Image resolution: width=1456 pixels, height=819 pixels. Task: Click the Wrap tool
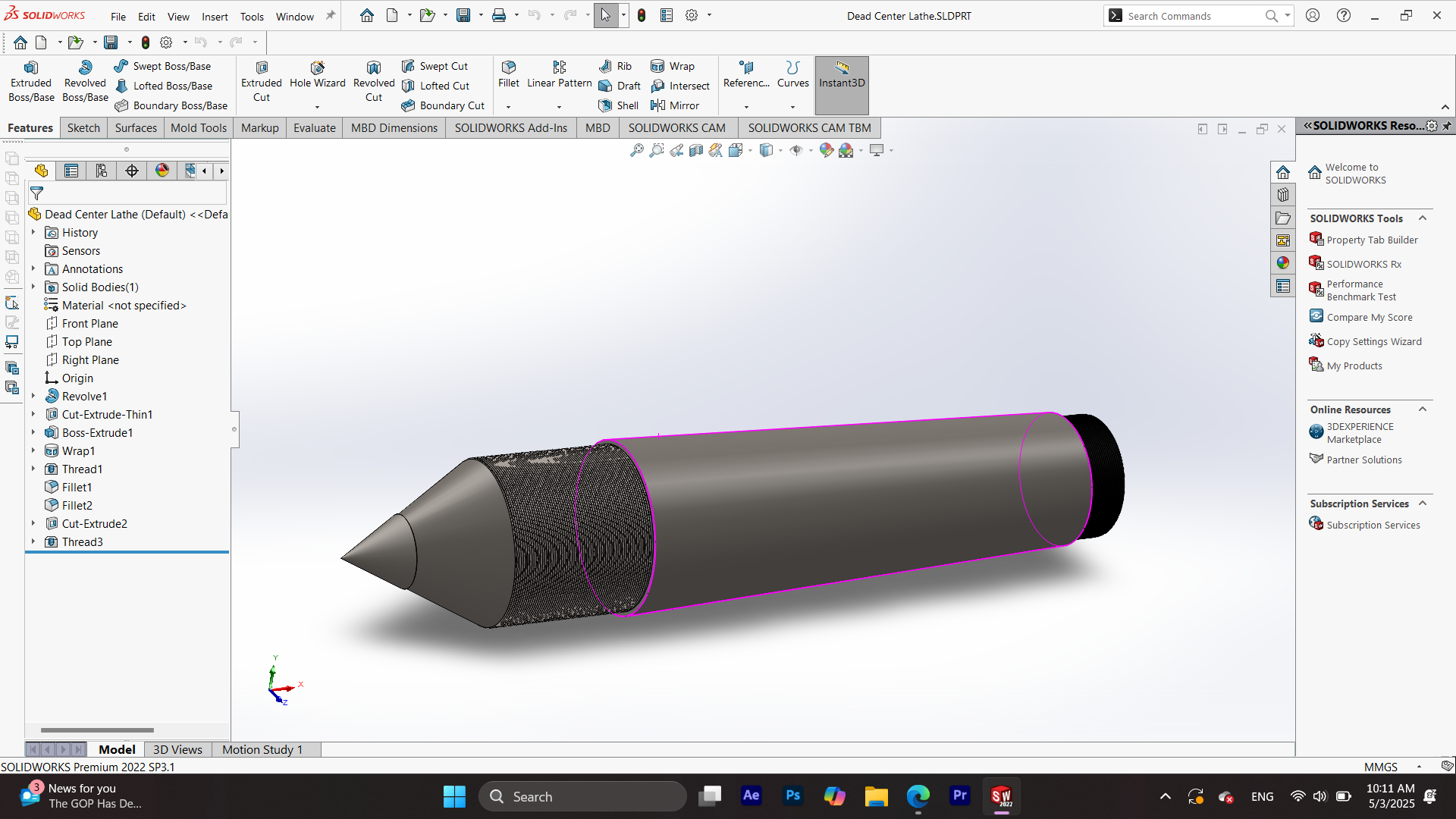click(x=673, y=67)
